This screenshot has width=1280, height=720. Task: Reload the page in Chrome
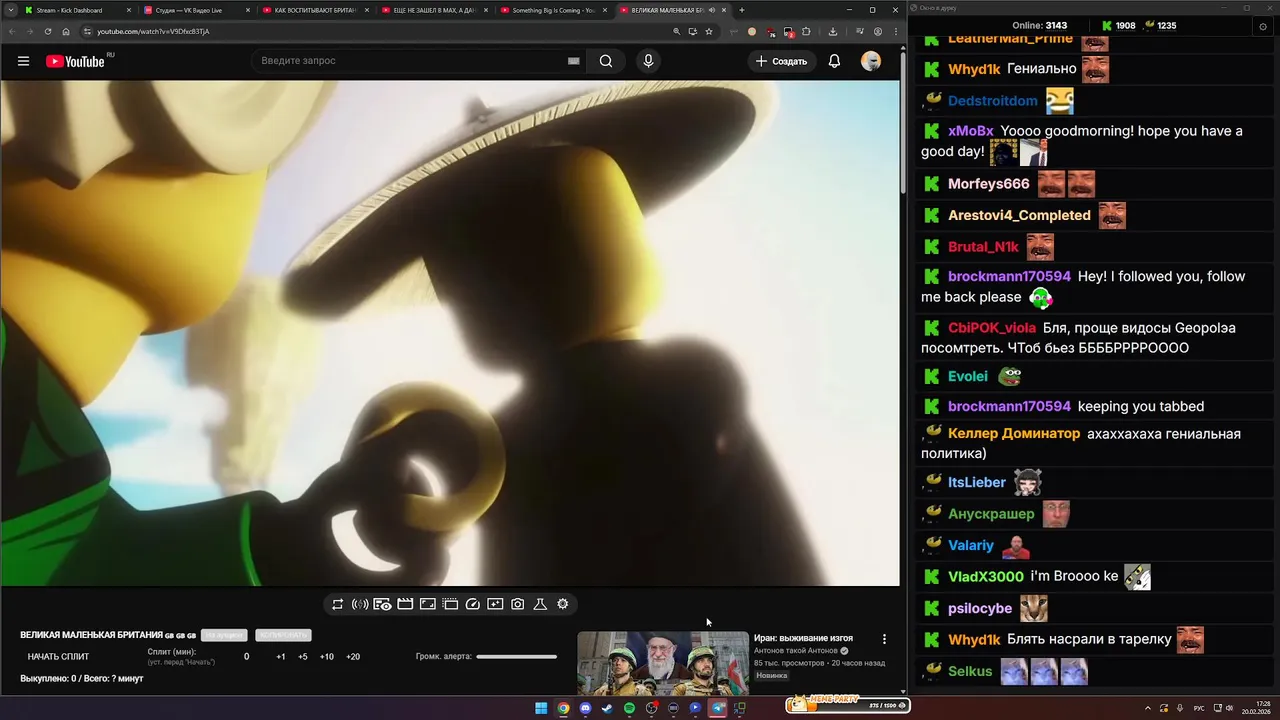point(47,31)
